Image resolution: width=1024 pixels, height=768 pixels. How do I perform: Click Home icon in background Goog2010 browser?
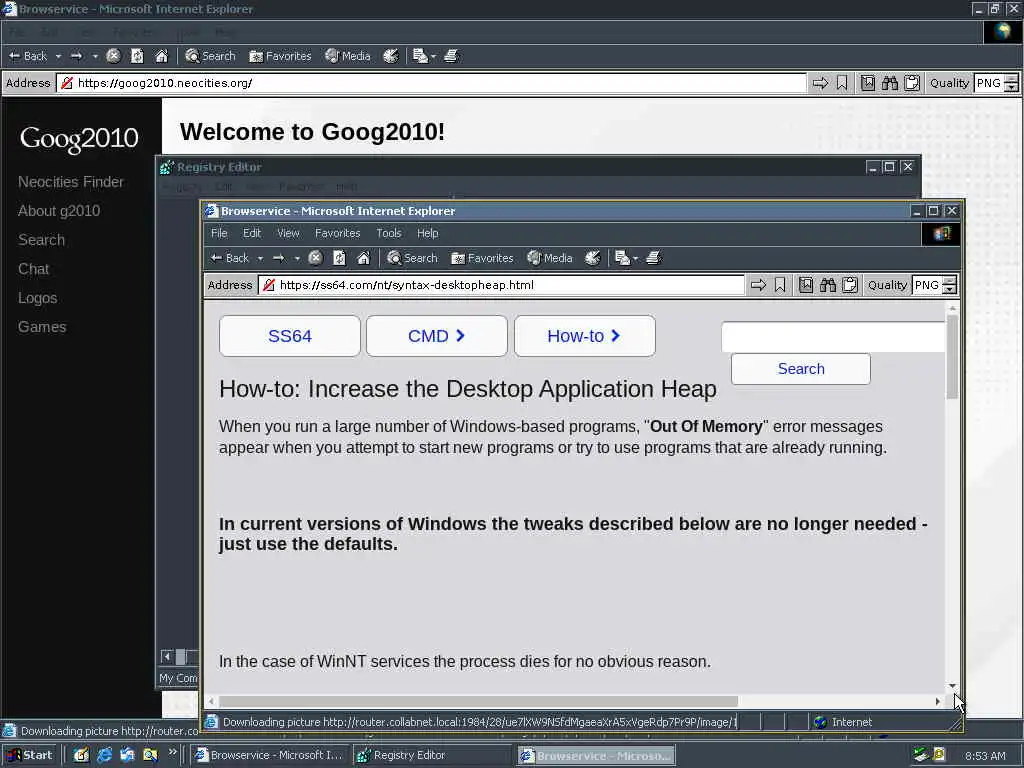[161, 56]
